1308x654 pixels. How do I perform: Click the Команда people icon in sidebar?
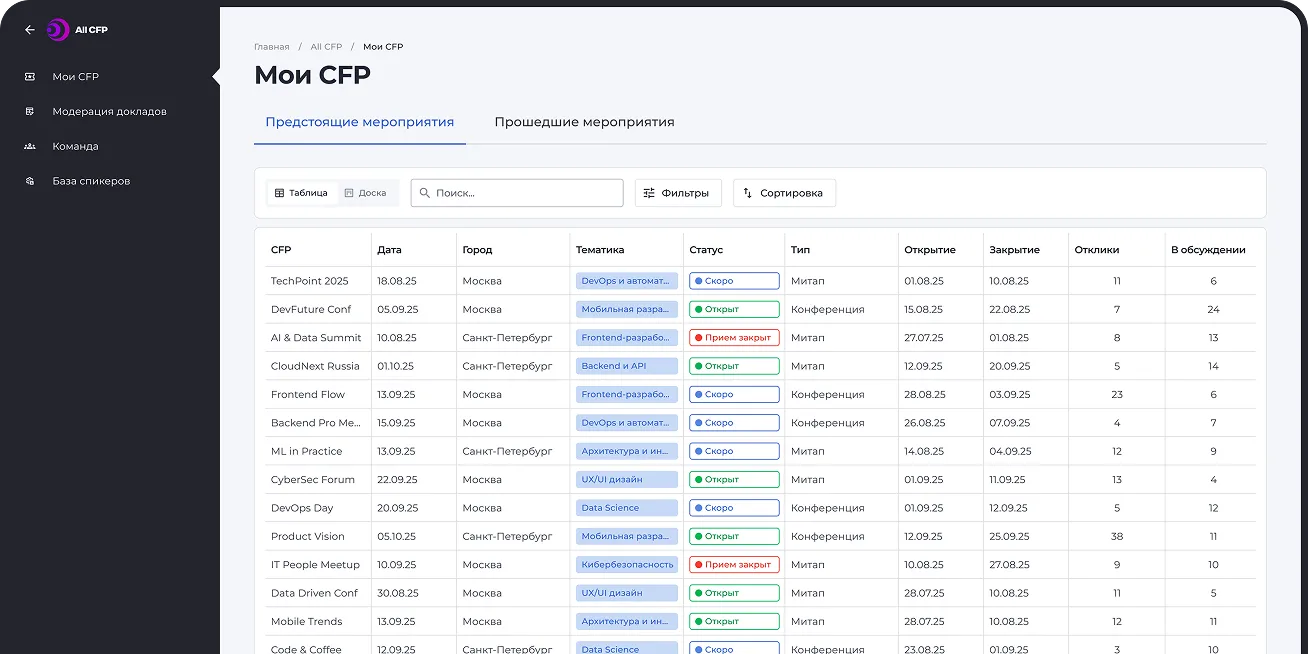coord(31,146)
